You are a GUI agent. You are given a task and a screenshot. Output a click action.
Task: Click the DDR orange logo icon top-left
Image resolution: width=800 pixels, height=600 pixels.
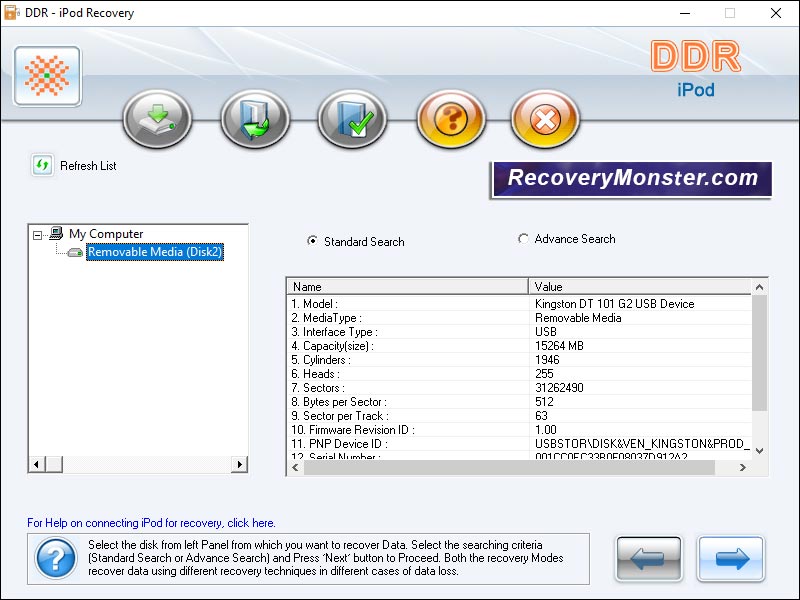tap(46, 76)
